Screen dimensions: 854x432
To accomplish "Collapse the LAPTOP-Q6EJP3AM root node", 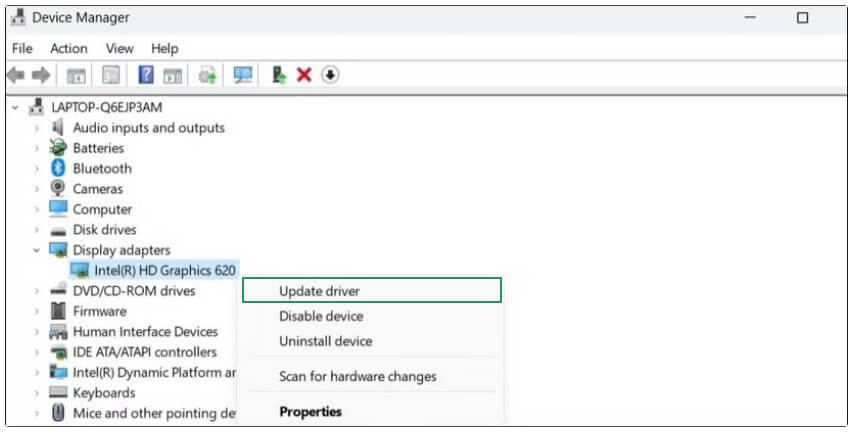I will click(15, 107).
